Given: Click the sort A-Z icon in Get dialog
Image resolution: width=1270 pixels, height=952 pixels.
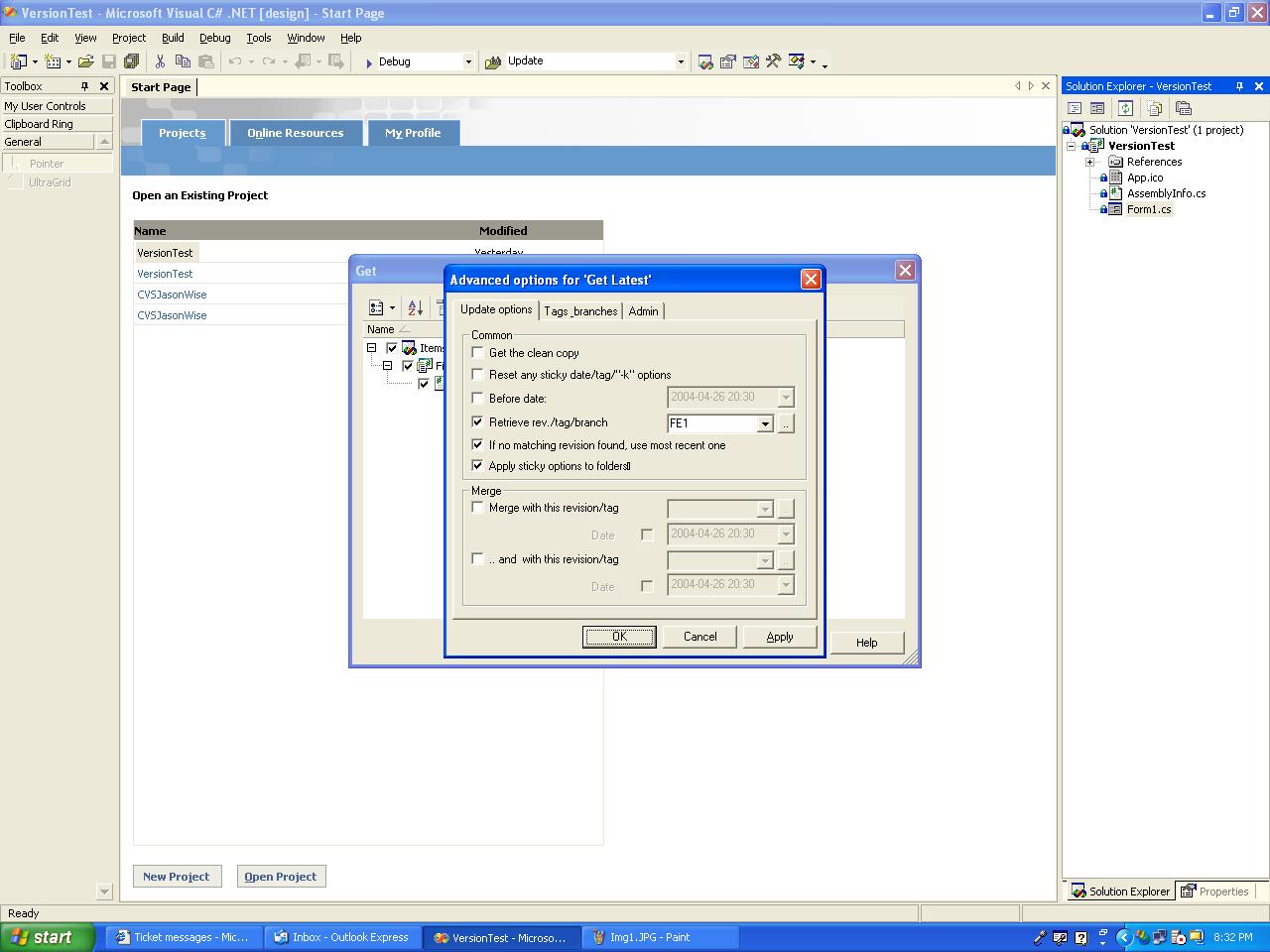Looking at the screenshot, I should 415,308.
